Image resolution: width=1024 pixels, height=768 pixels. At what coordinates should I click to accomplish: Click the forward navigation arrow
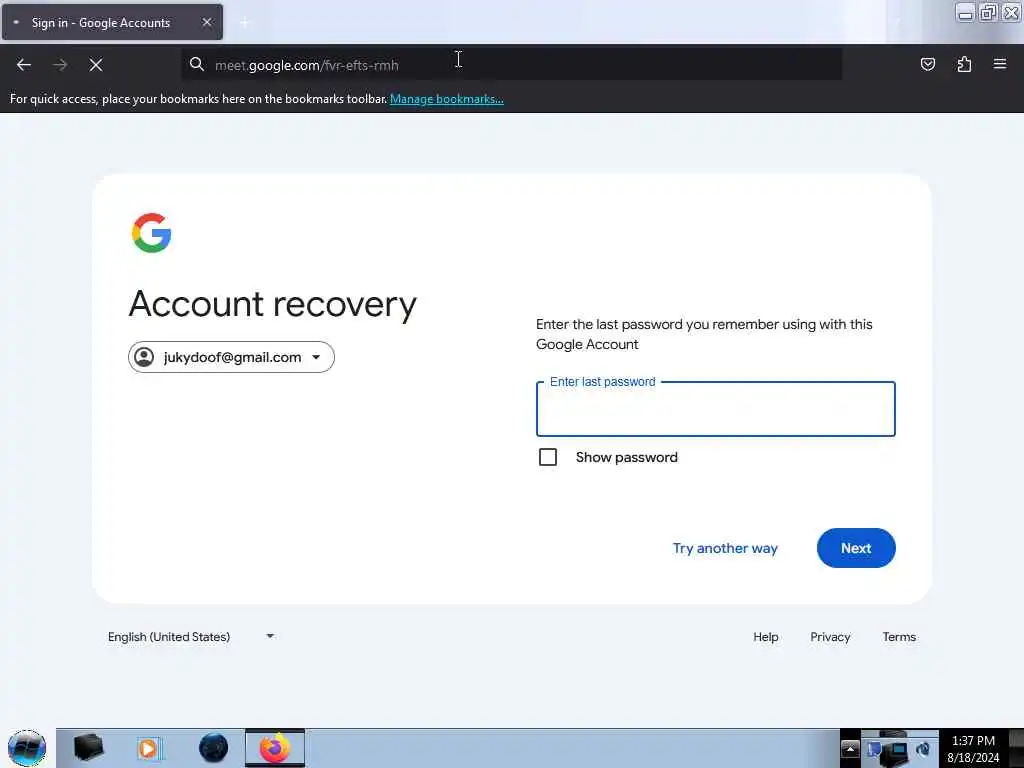pos(60,65)
